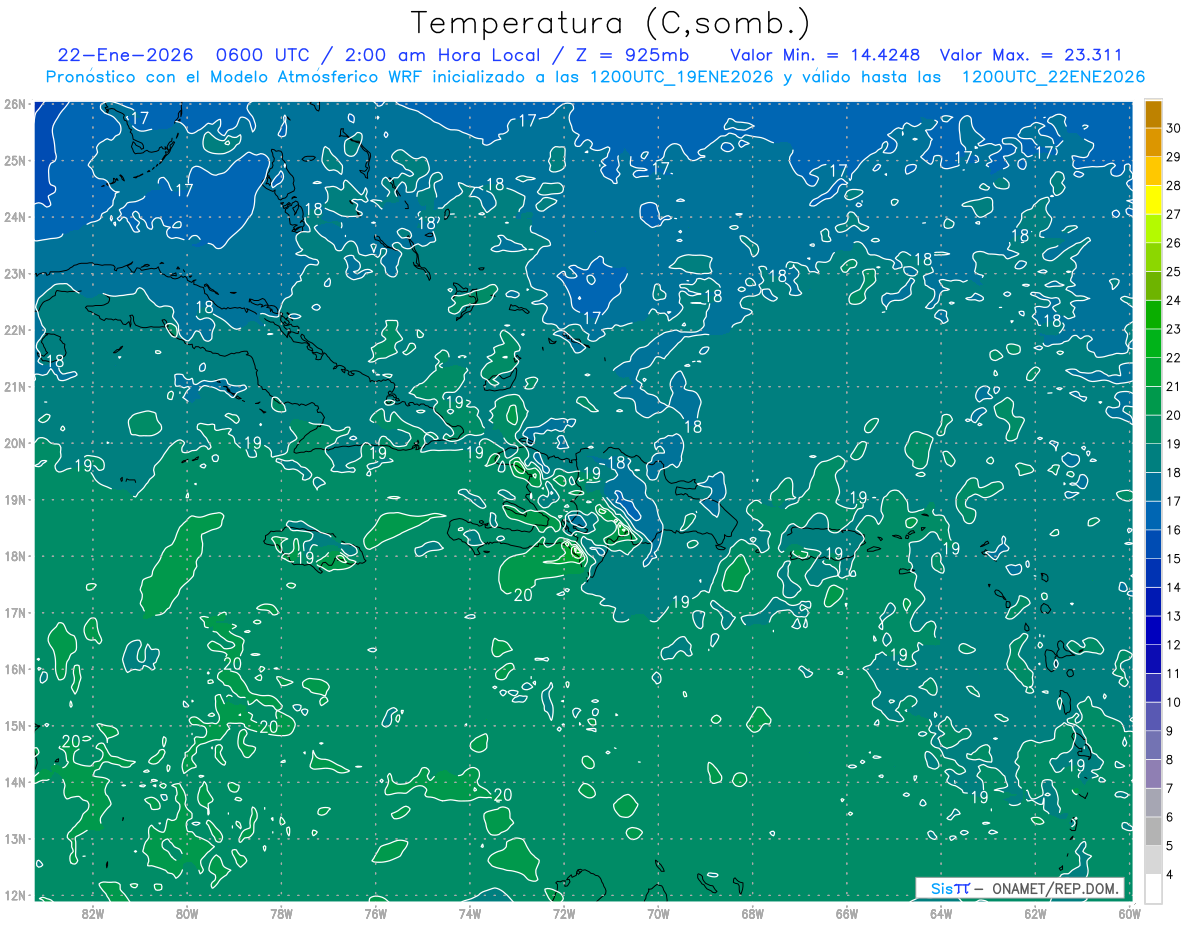
Task: Click the '64W' longitude axis label
Action: (940, 913)
